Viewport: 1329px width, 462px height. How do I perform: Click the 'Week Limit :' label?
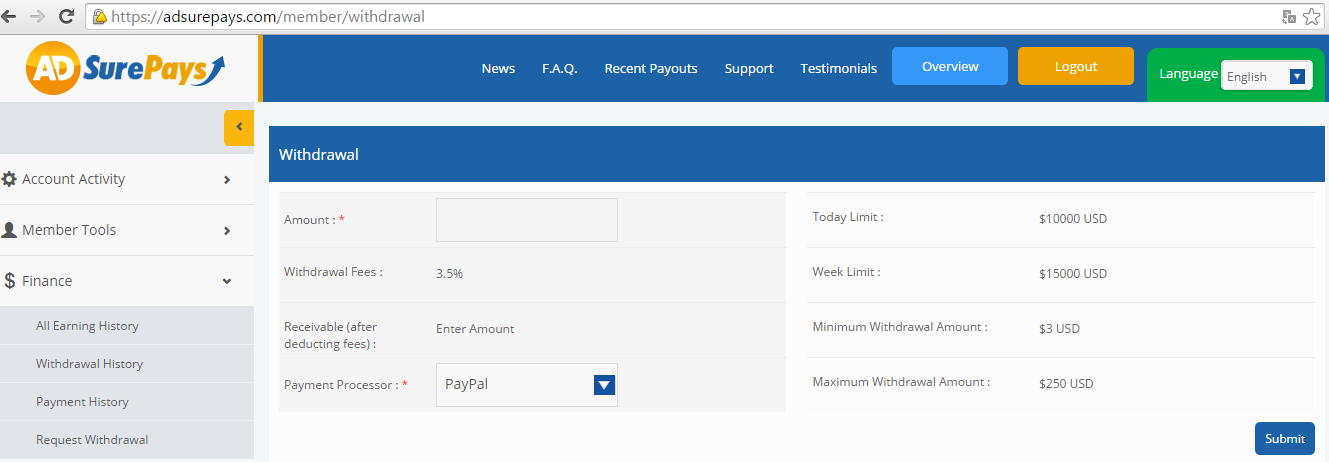coord(847,272)
